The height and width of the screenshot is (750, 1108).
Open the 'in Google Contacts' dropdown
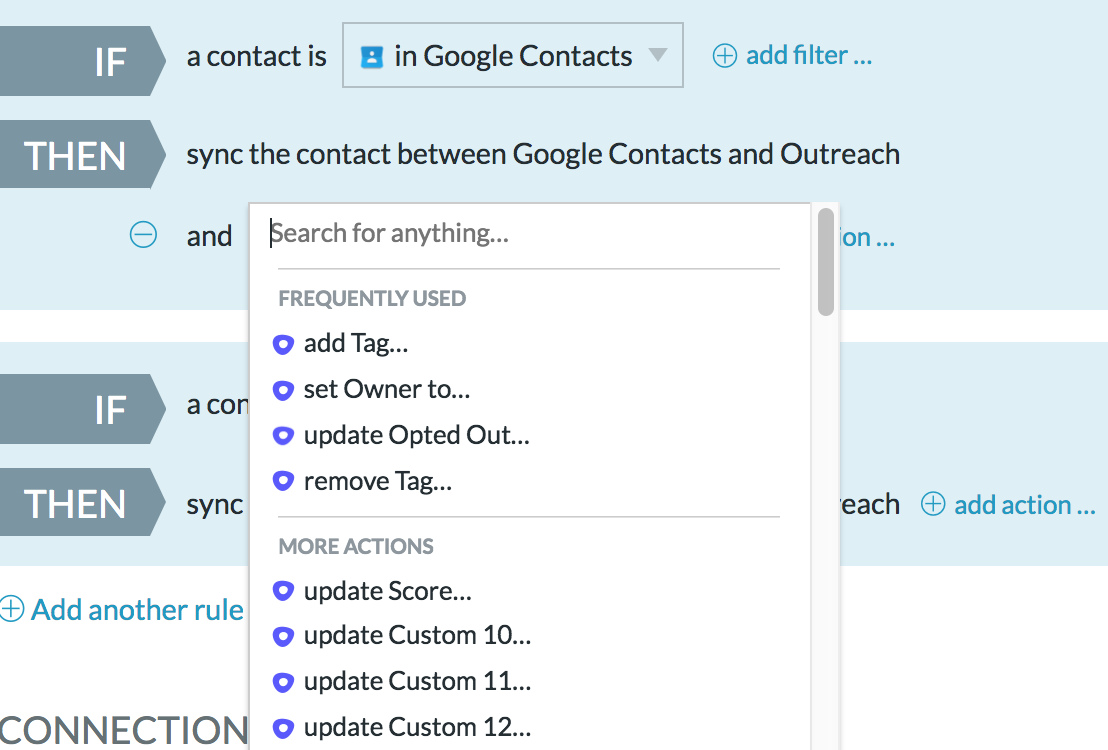512,55
